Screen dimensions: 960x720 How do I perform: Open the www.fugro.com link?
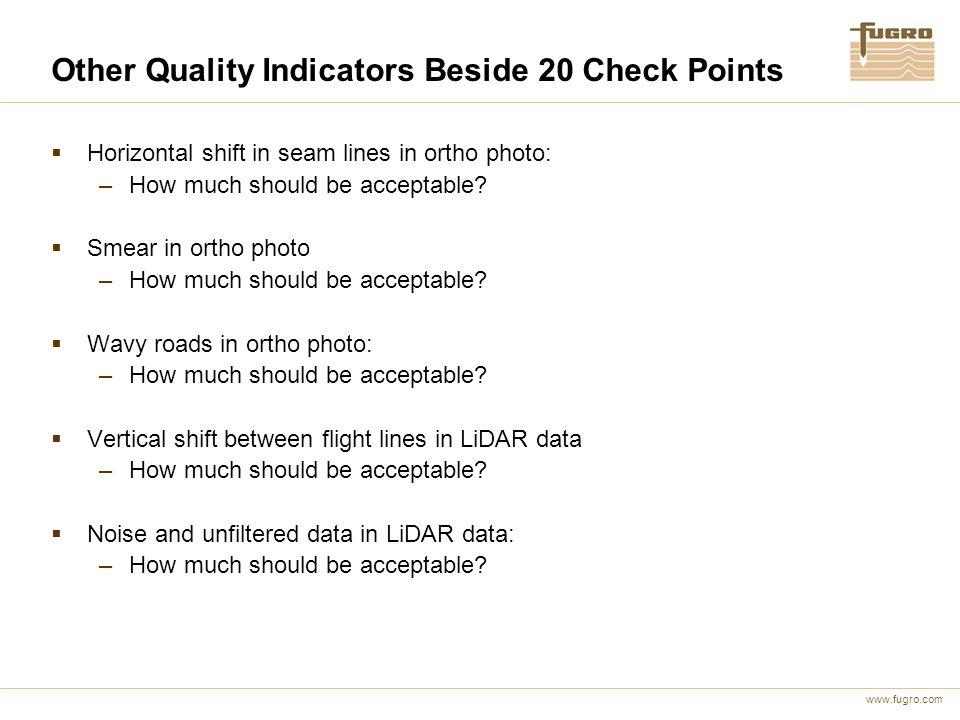(x=904, y=699)
